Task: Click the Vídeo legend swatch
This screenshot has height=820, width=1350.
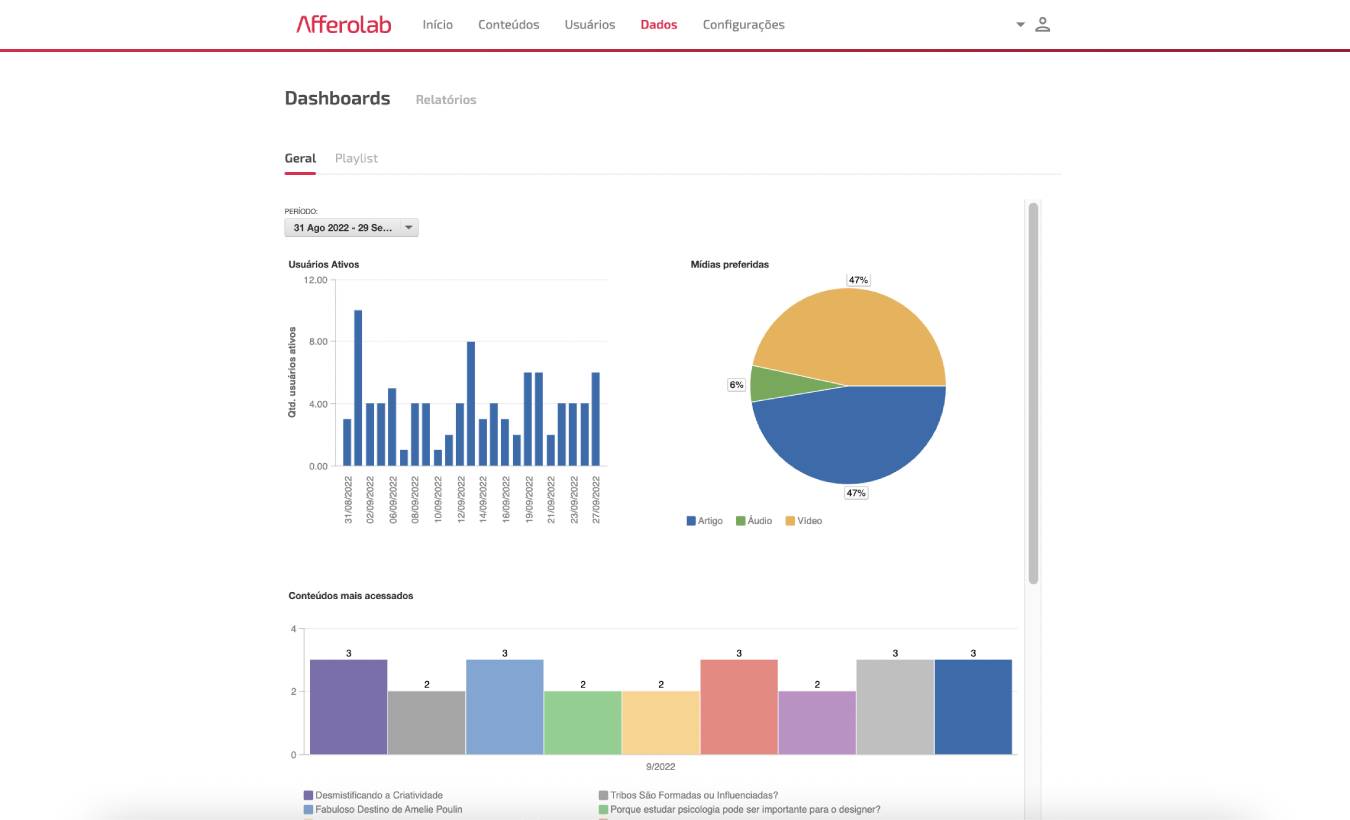Action: [790, 521]
